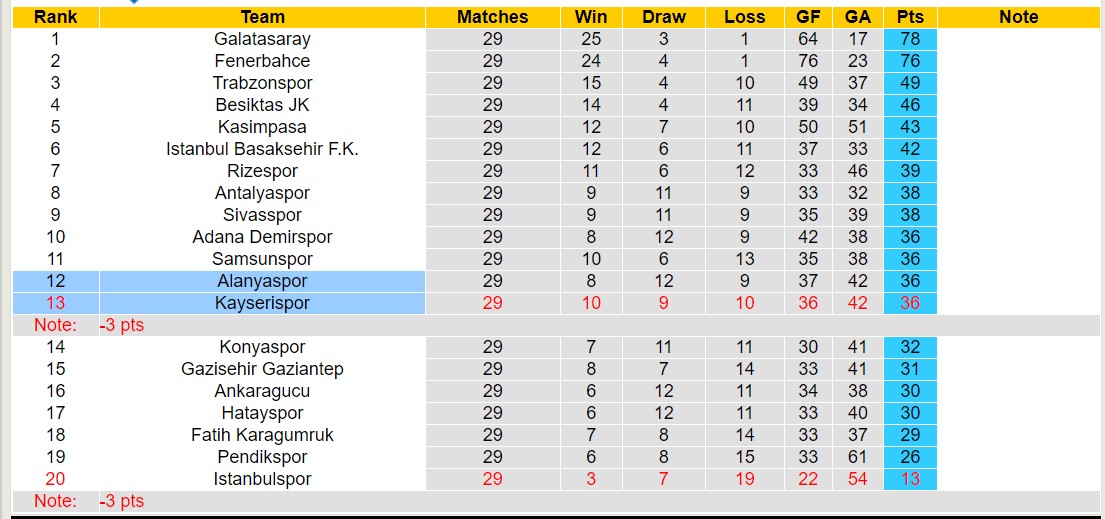This screenshot has width=1105, height=519.
Task: Select the Draw column header
Action: tap(664, 17)
